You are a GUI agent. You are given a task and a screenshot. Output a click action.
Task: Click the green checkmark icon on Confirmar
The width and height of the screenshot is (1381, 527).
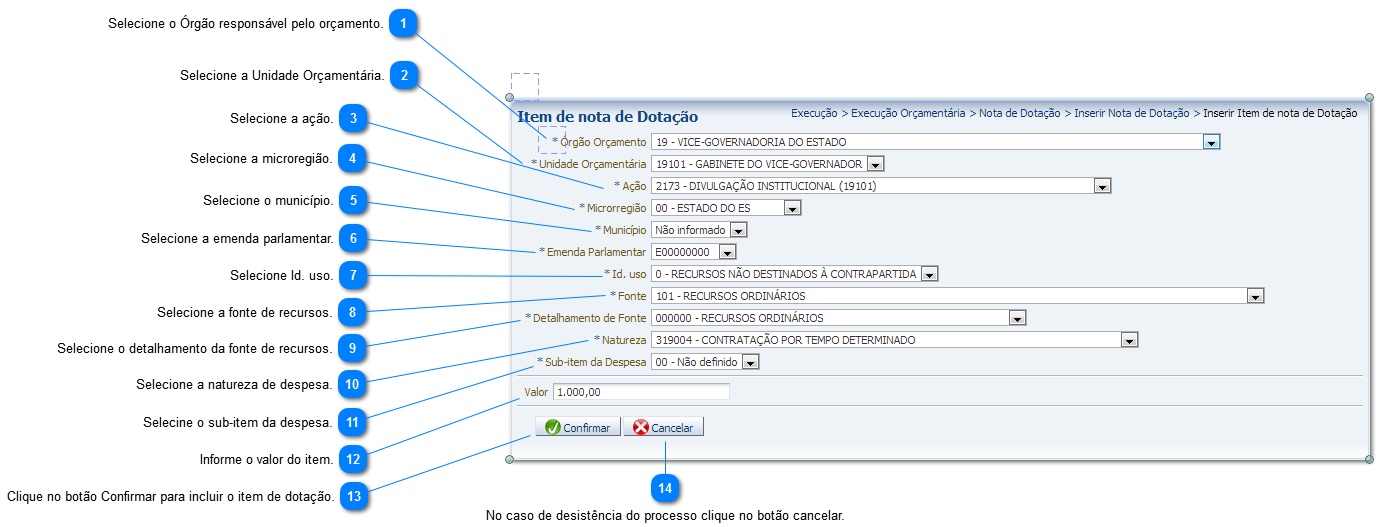(552, 427)
